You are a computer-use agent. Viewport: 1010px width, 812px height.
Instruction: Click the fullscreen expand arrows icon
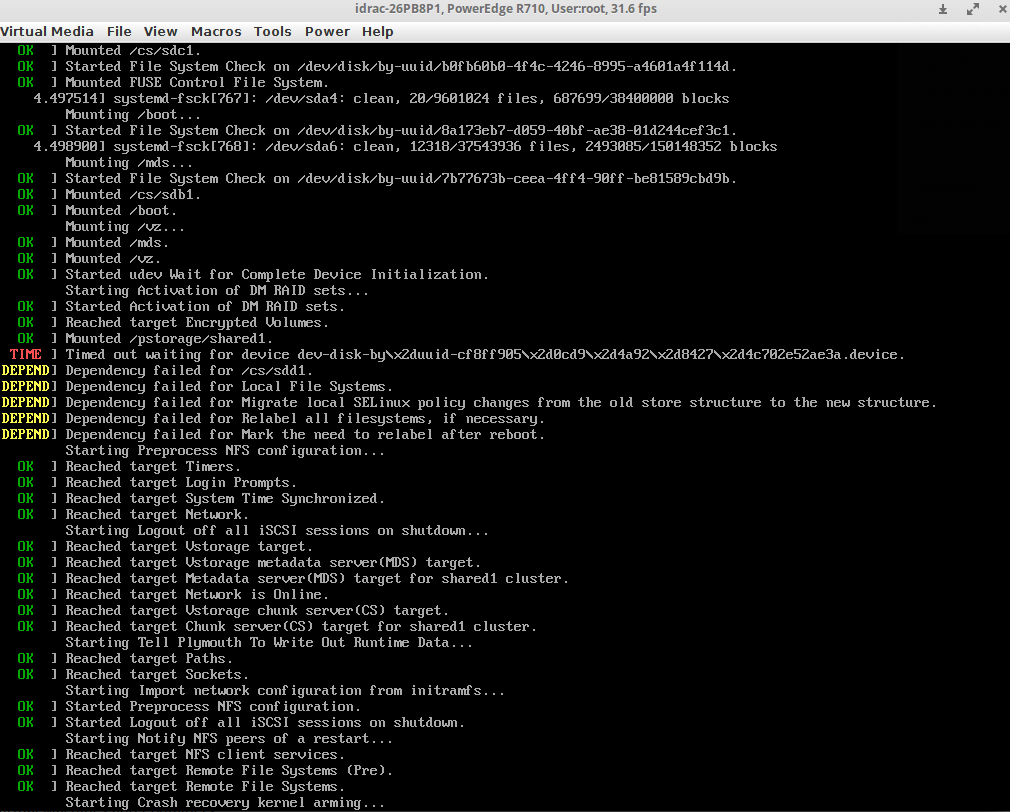click(x=973, y=9)
